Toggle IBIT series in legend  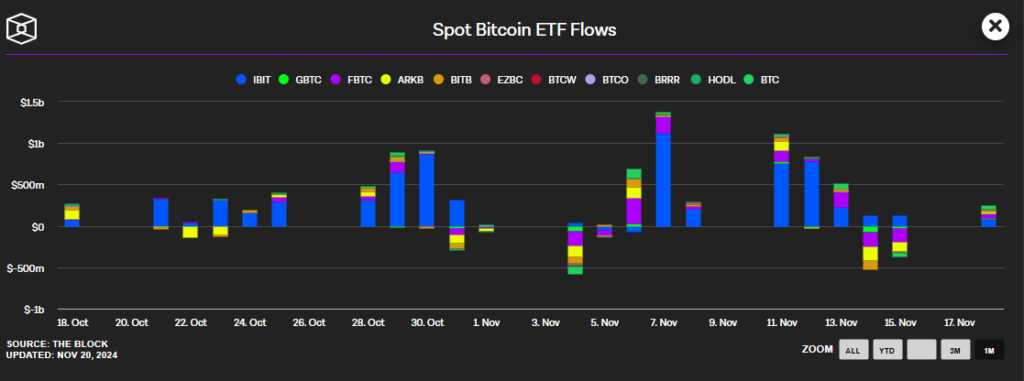pyautogui.click(x=253, y=80)
